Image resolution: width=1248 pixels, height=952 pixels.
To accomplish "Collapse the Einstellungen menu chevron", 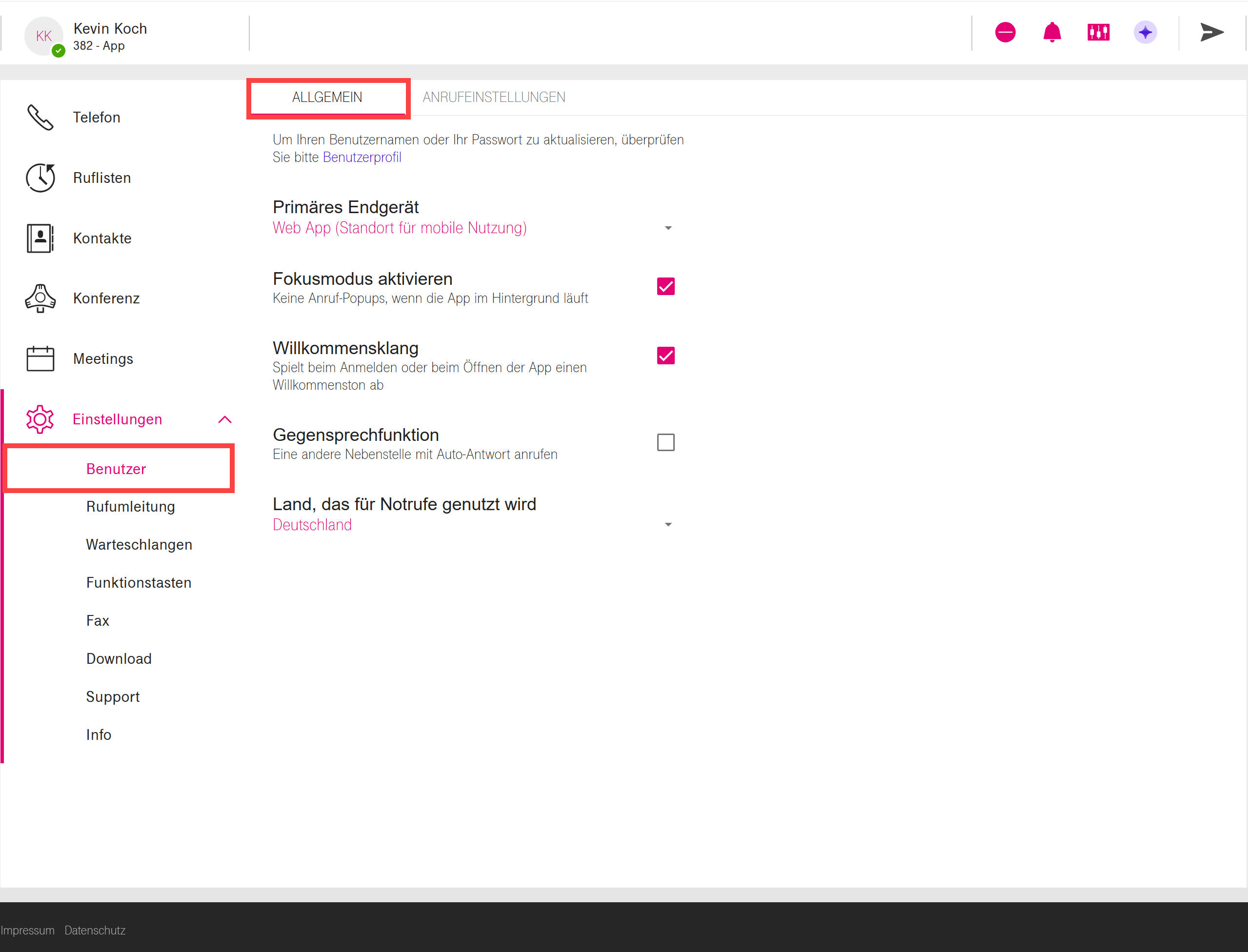I will 225,419.
